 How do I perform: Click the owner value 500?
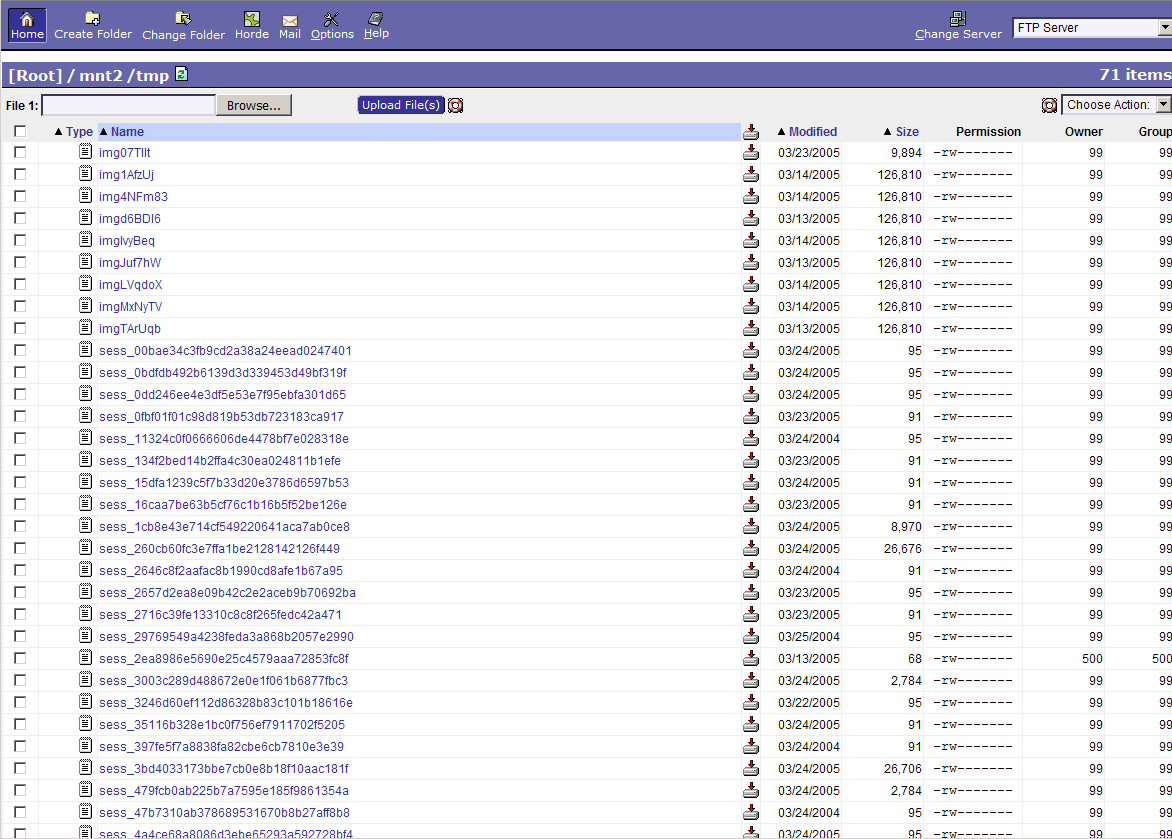(x=1092, y=659)
